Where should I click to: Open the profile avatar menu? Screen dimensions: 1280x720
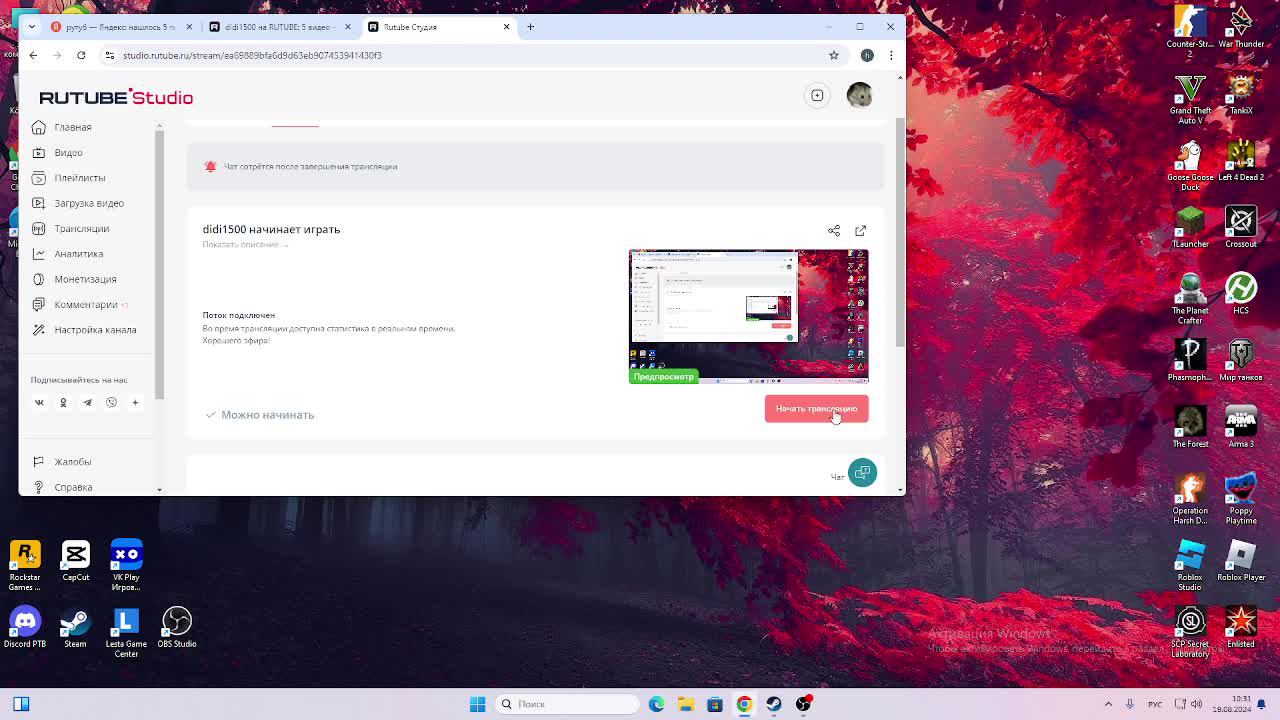[x=859, y=95]
